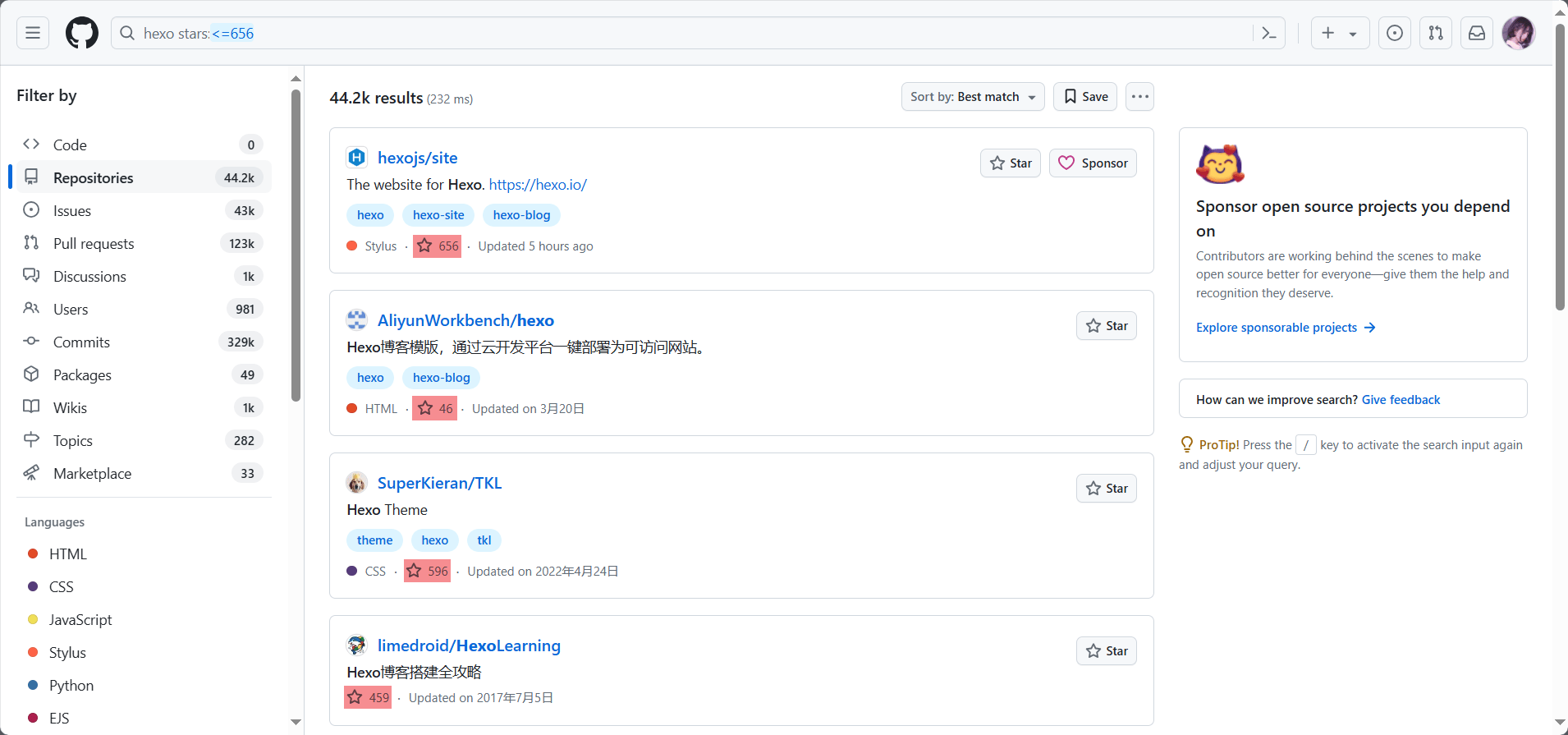The height and width of the screenshot is (735, 1568).
Task: Open the Issues icon in header
Action: 1395,33
